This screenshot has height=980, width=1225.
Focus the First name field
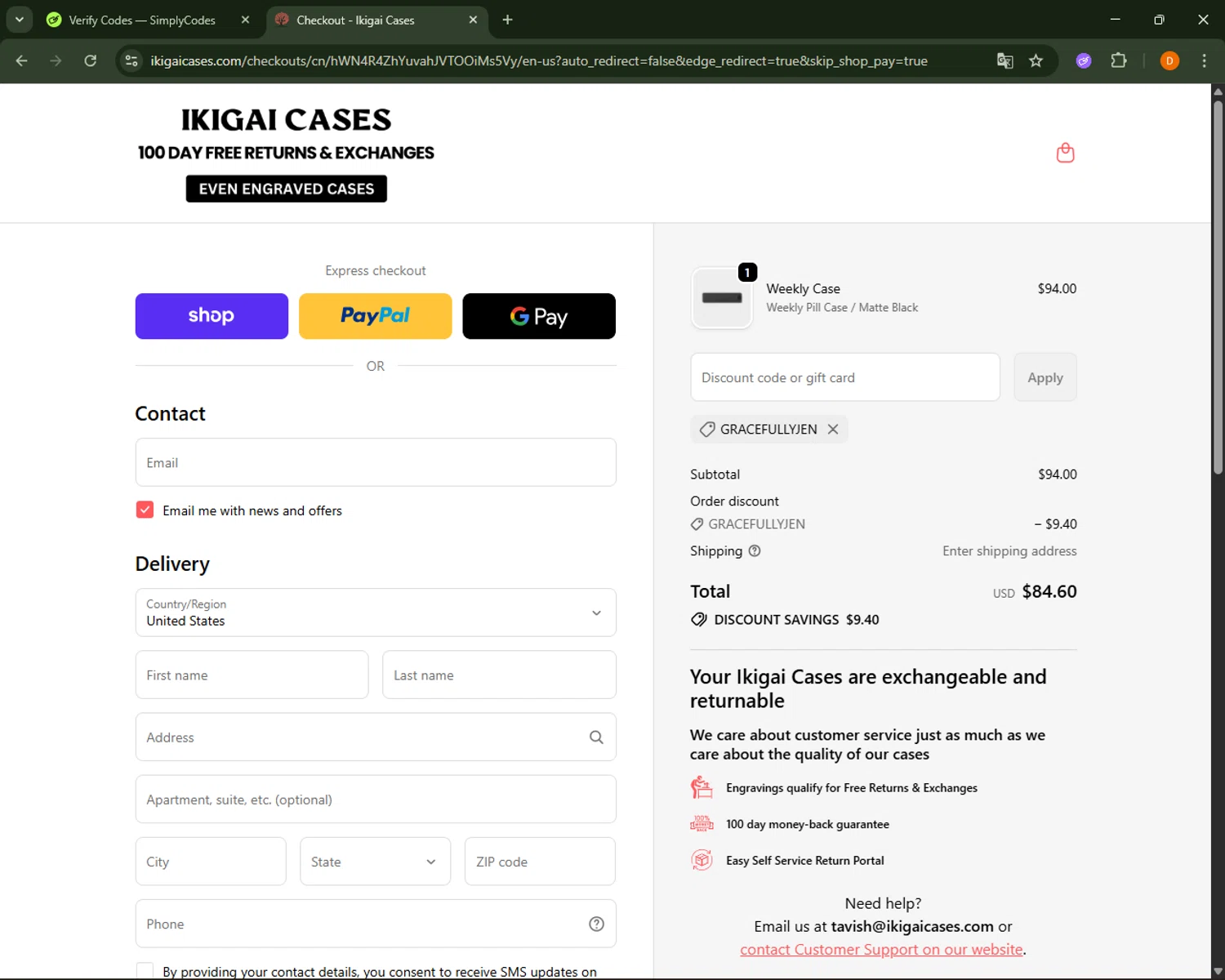252,675
